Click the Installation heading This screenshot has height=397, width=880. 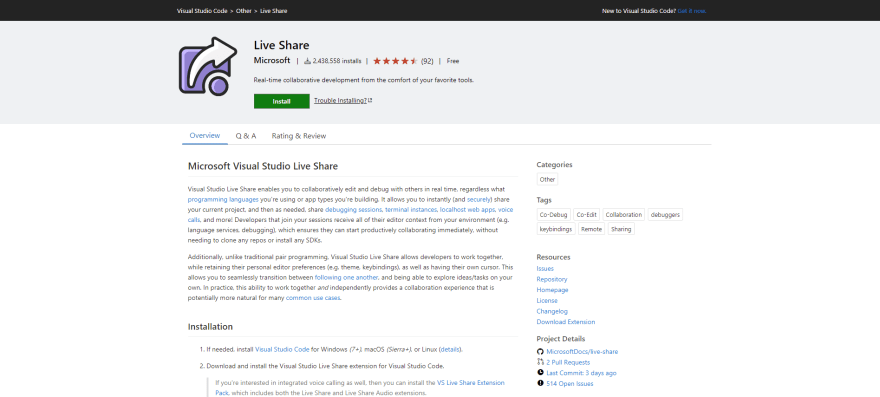coord(210,327)
